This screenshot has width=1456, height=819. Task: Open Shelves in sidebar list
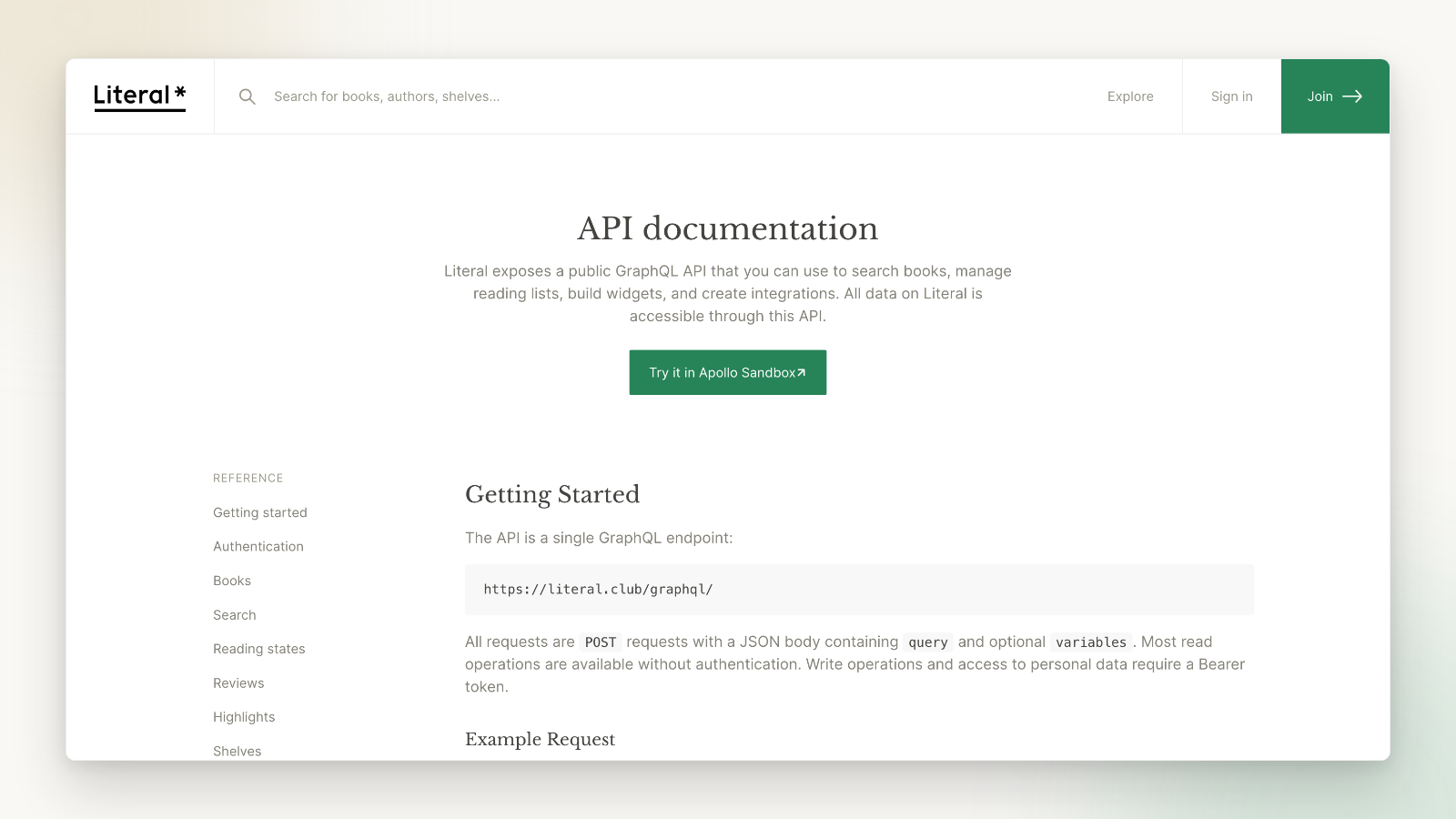pyautogui.click(x=238, y=751)
